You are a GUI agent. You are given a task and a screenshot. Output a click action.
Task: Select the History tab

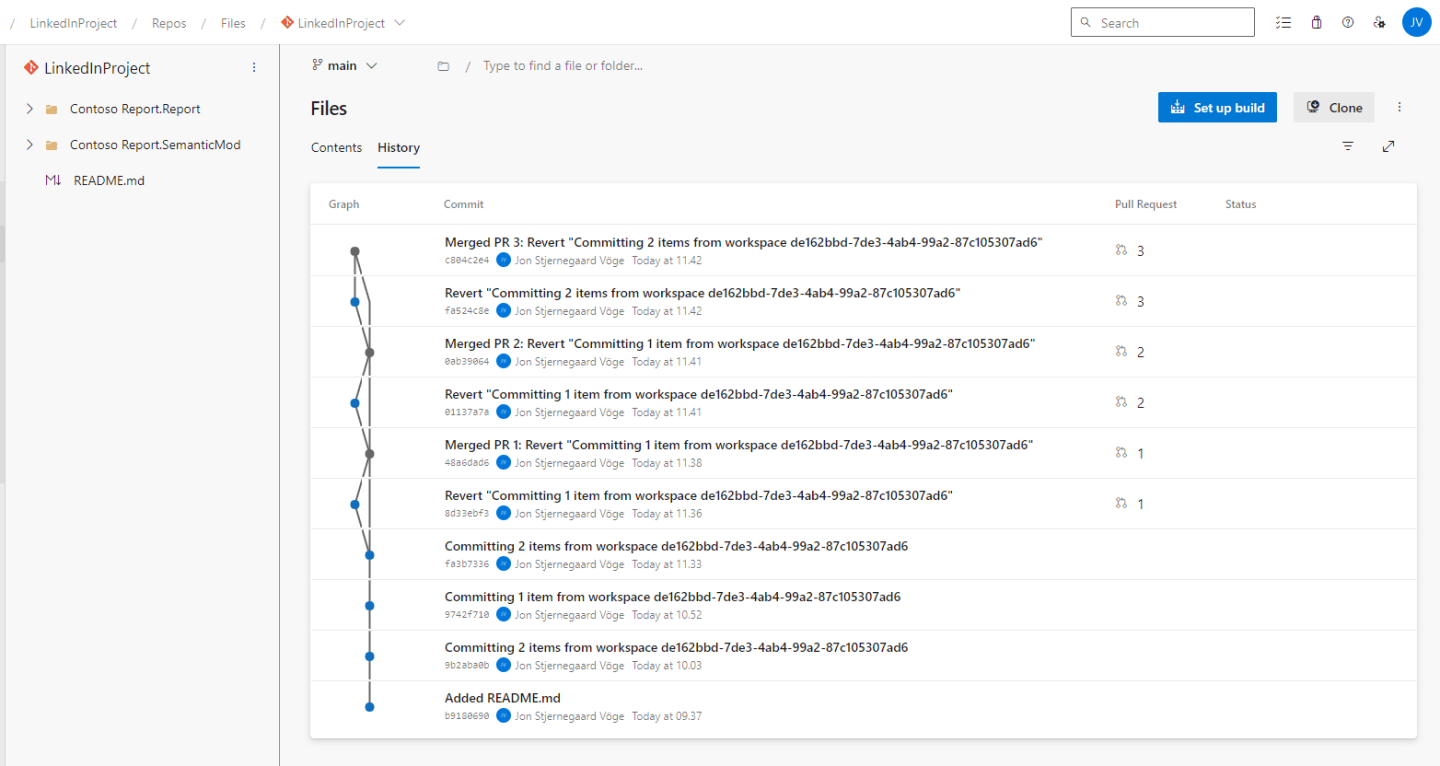[398, 148]
